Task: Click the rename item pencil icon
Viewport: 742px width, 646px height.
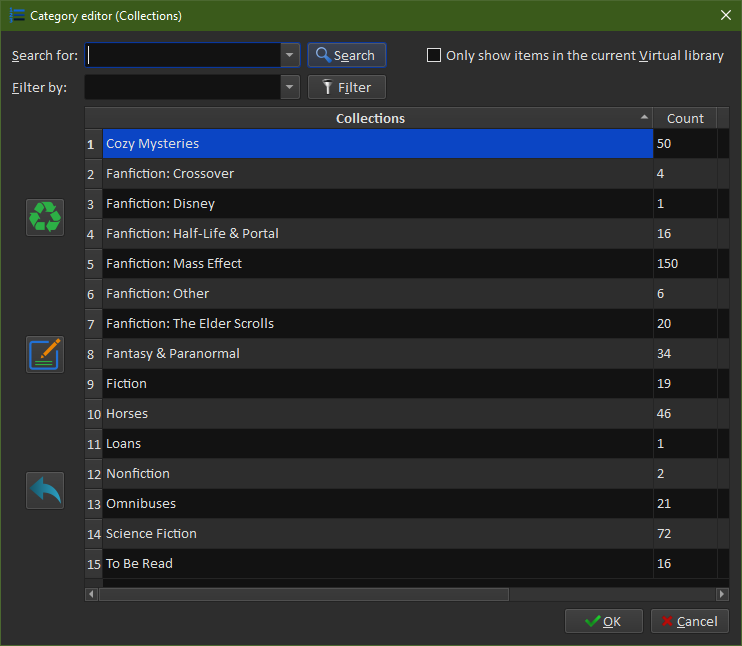Action: 45,354
